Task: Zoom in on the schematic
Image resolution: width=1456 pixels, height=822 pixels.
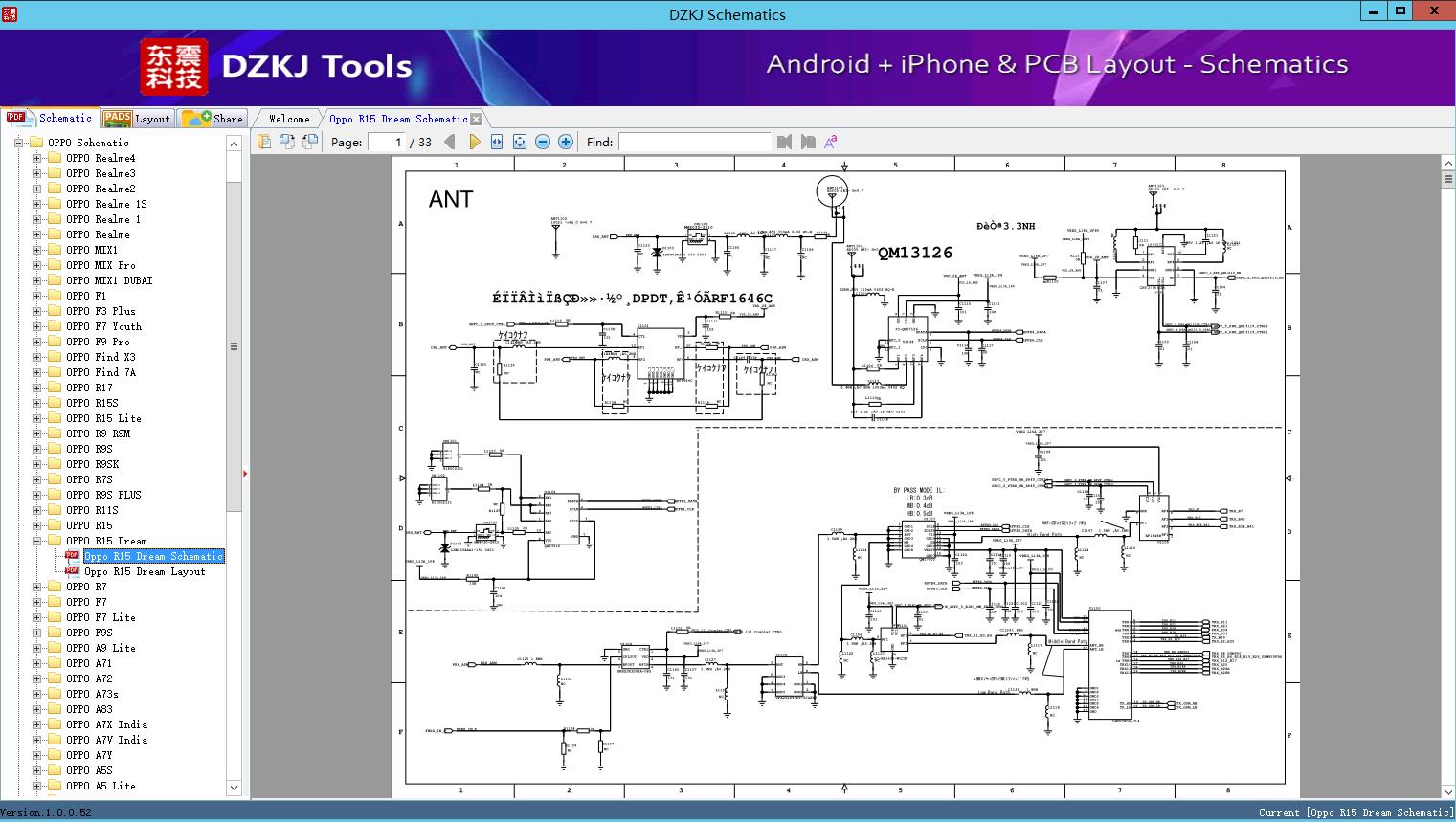Action: coord(566,142)
